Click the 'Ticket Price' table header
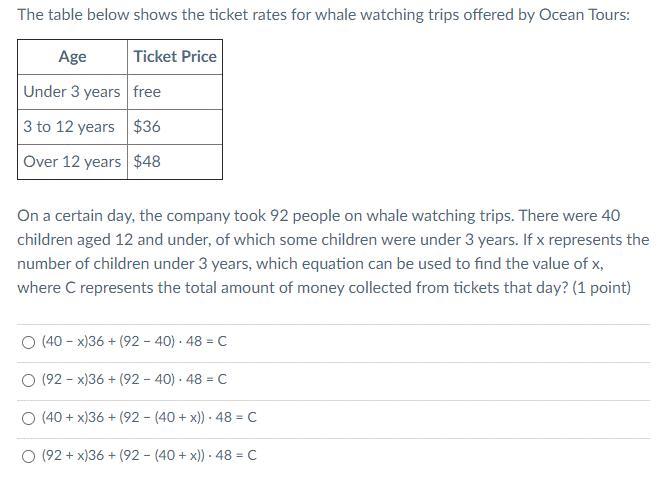The height and width of the screenshot is (493, 663). coord(175,57)
